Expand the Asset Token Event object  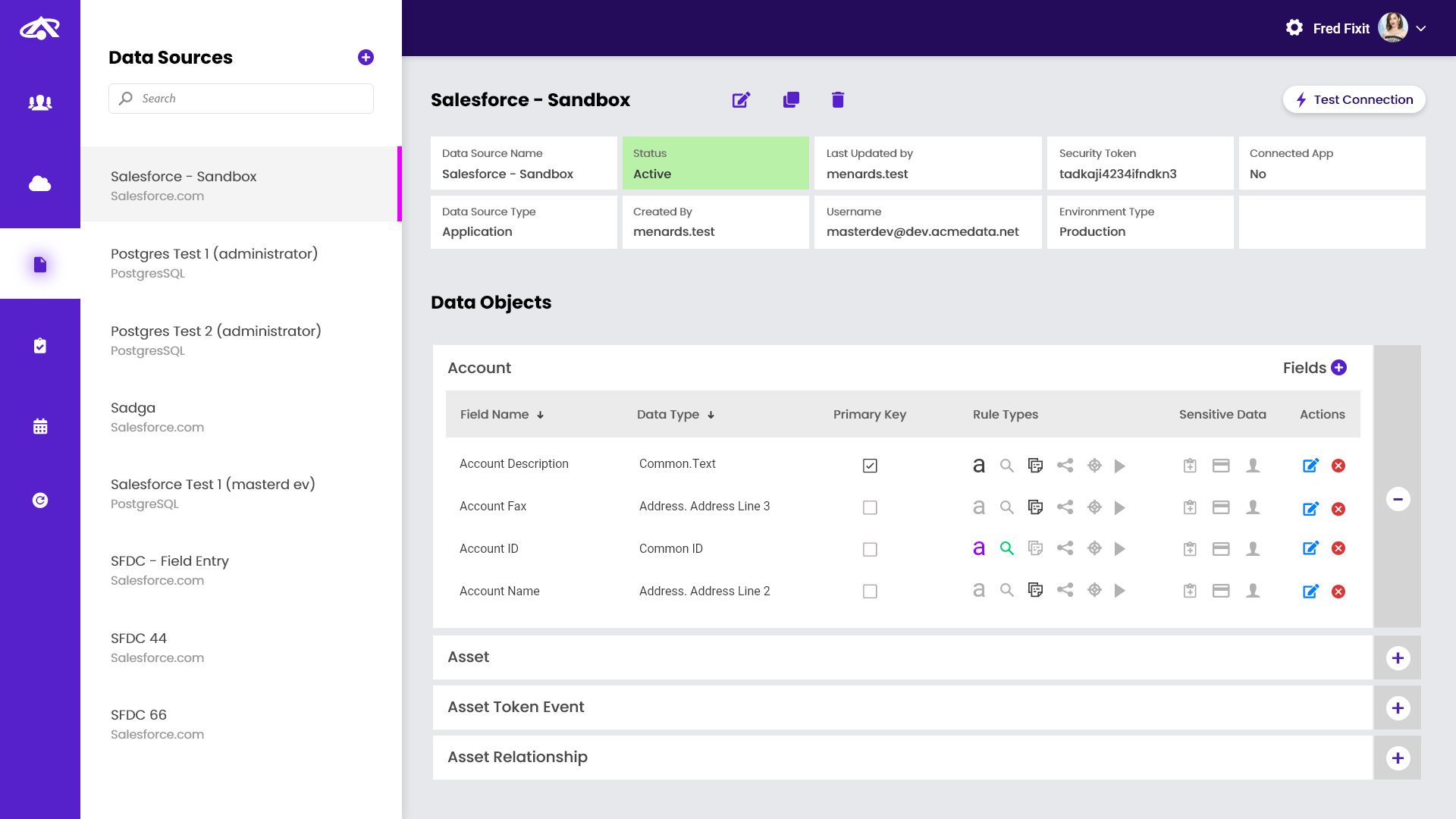[x=1398, y=708]
